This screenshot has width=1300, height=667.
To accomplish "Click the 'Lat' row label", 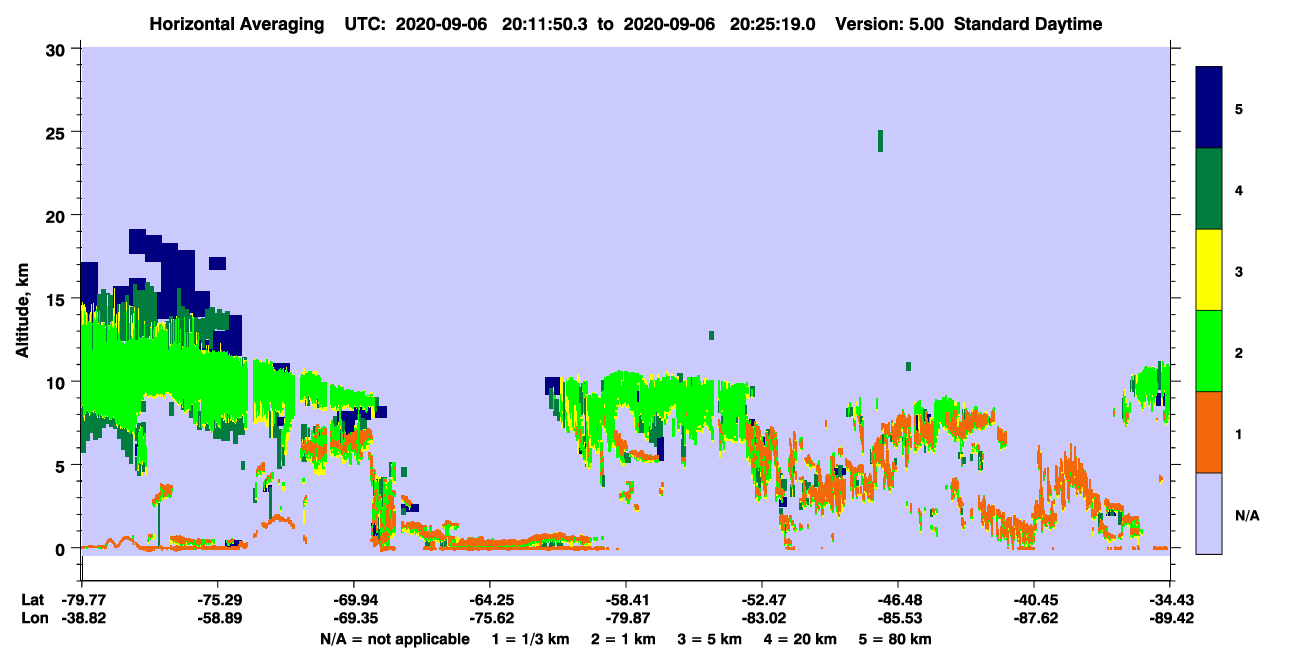I will click(32, 600).
